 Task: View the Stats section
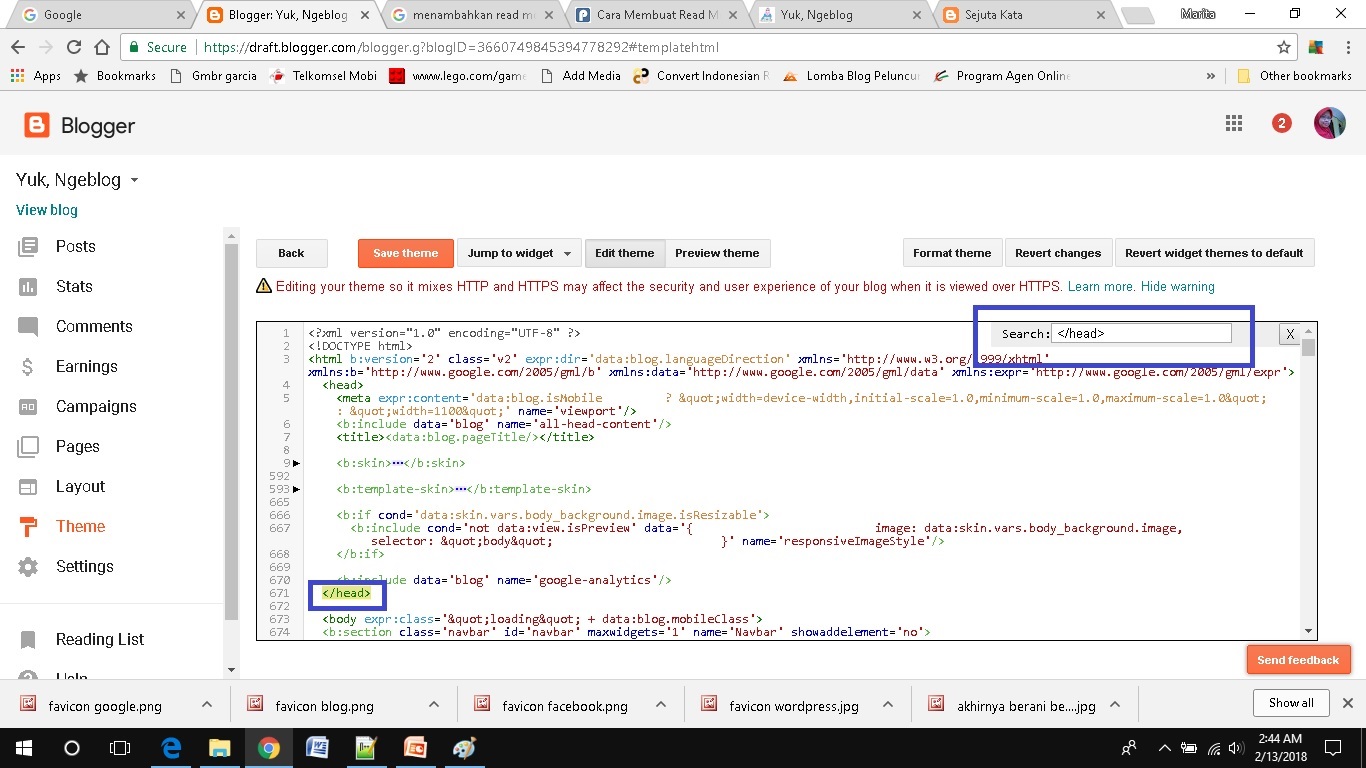tap(74, 286)
